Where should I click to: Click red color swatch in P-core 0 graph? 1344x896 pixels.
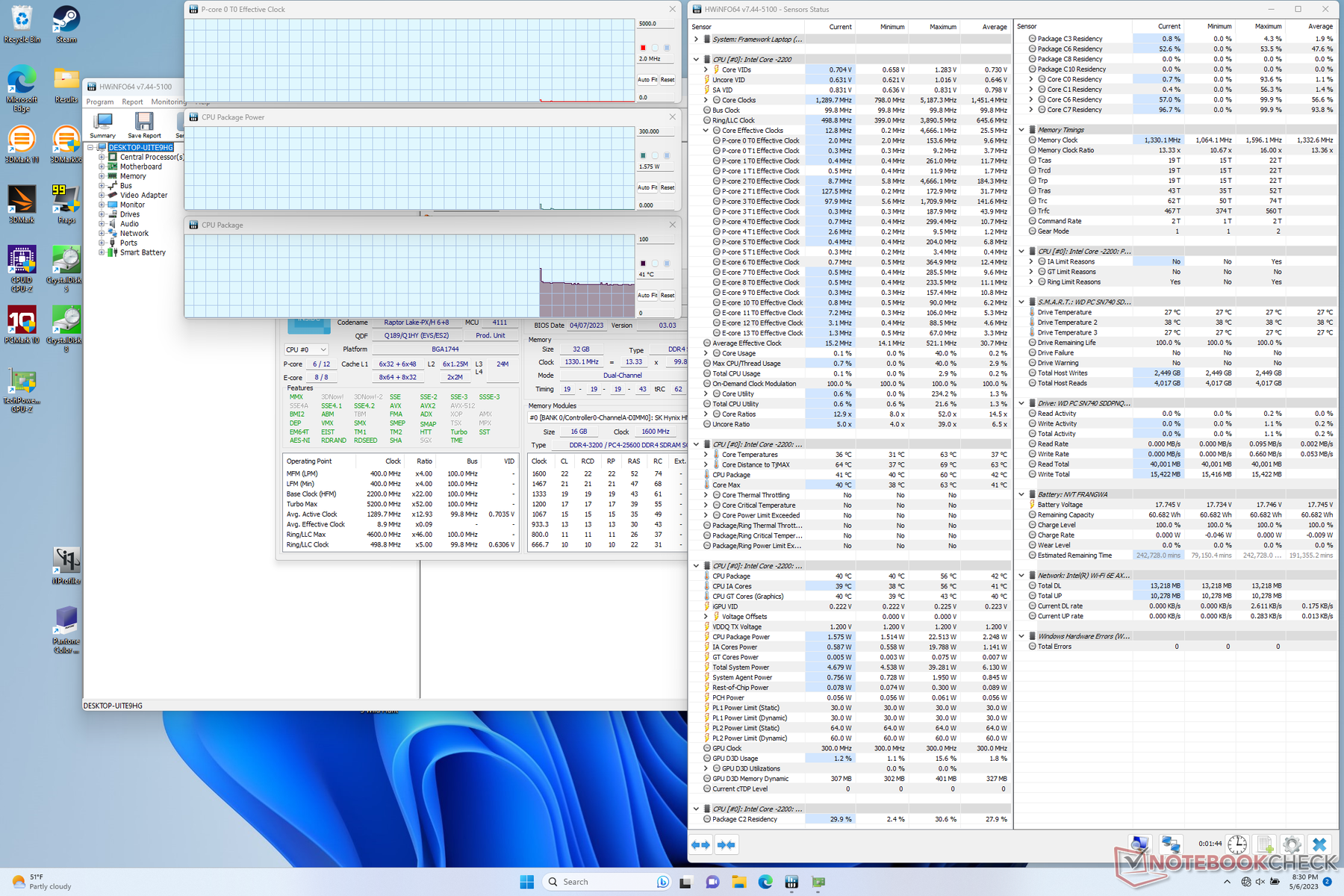coord(643,48)
